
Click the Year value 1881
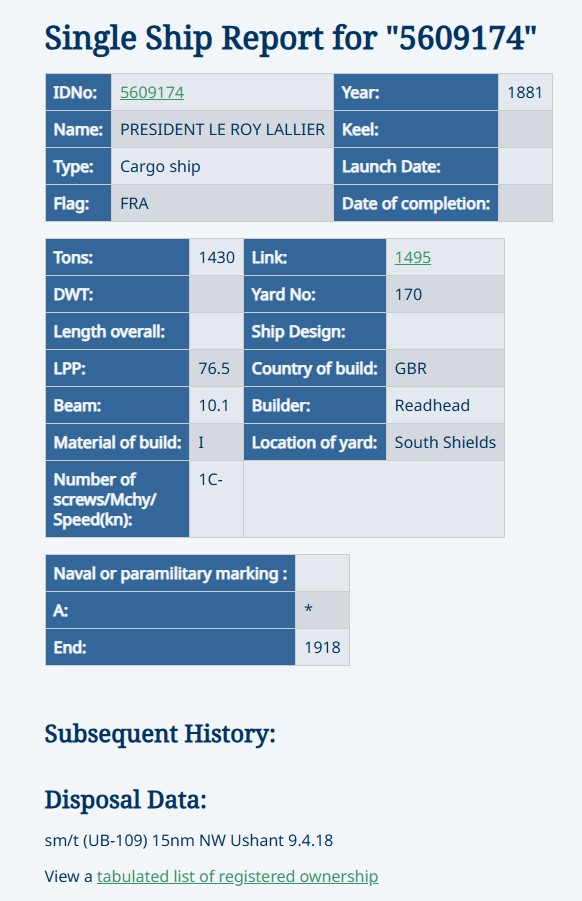pos(525,93)
